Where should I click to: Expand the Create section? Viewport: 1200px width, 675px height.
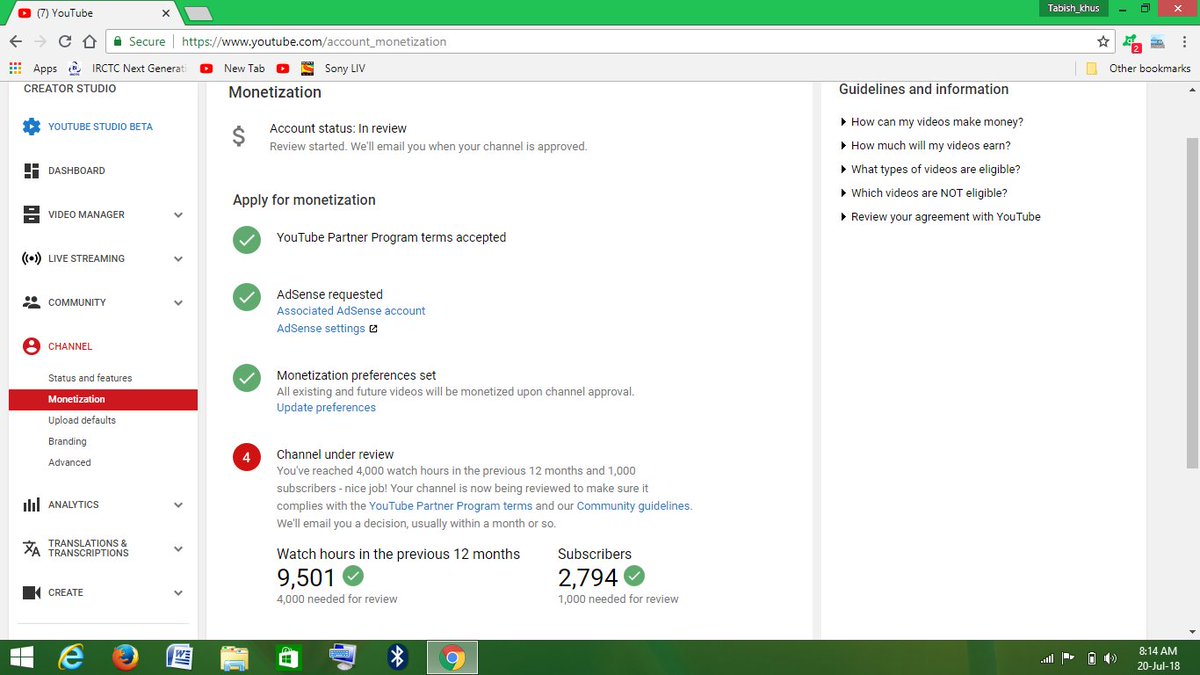coord(178,593)
